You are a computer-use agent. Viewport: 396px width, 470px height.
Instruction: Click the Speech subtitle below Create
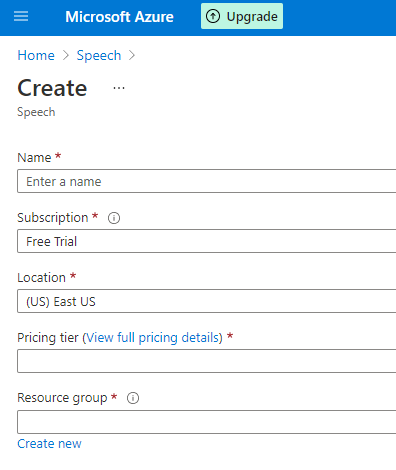tap(36, 112)
